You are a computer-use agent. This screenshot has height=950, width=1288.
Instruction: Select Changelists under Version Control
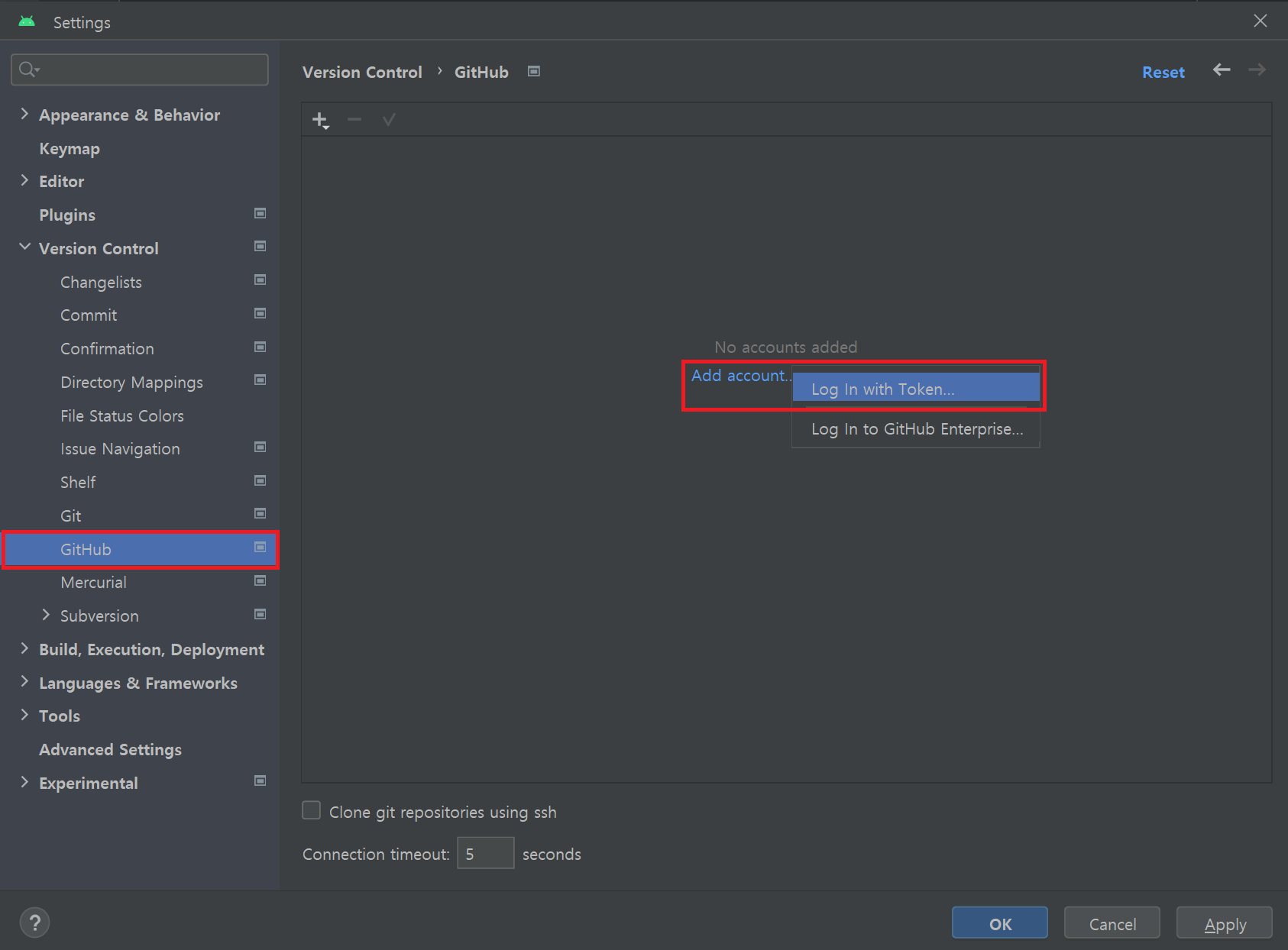(x=101, y=283)
